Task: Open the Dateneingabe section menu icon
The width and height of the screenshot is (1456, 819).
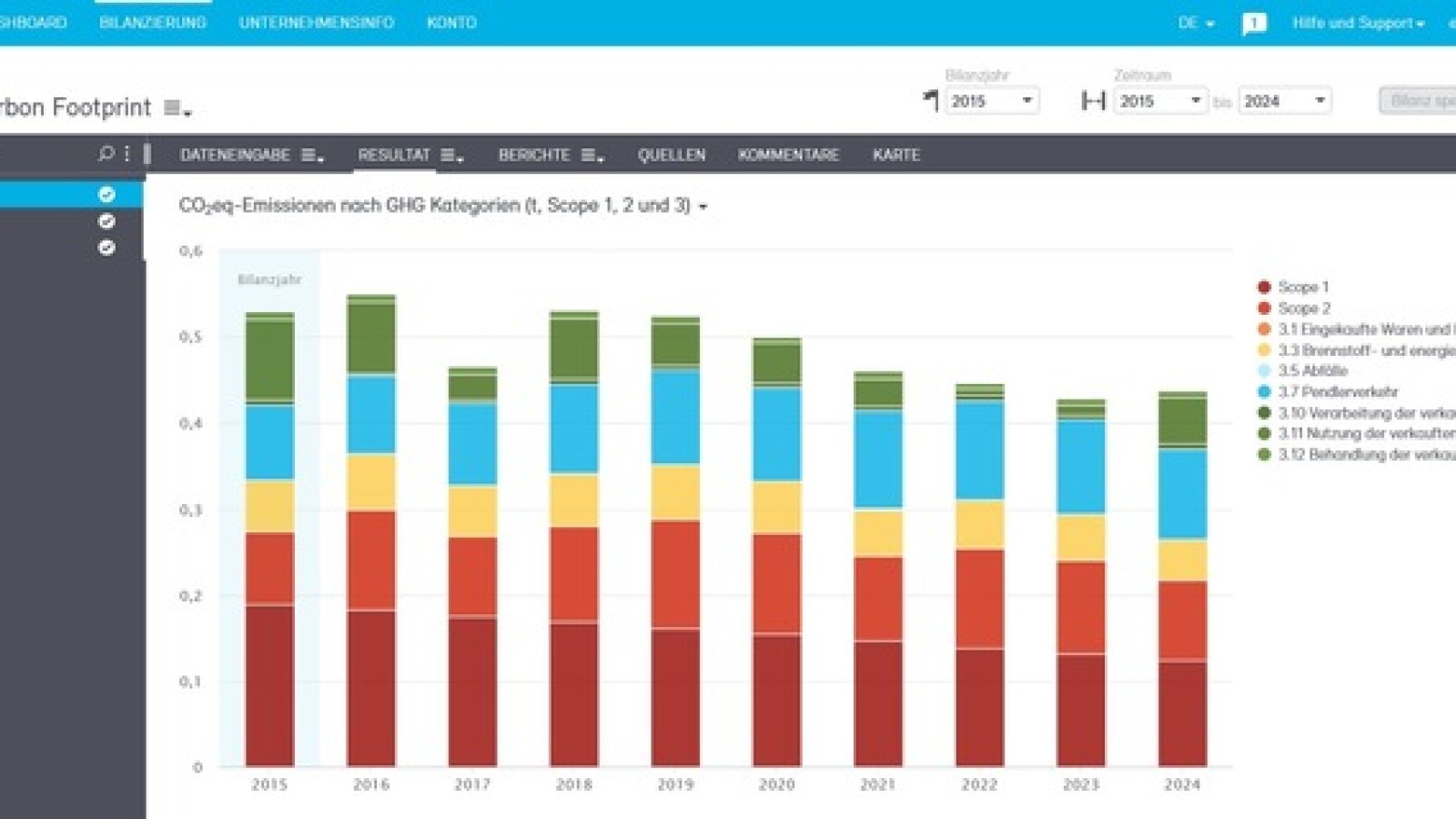Action: 309,155
